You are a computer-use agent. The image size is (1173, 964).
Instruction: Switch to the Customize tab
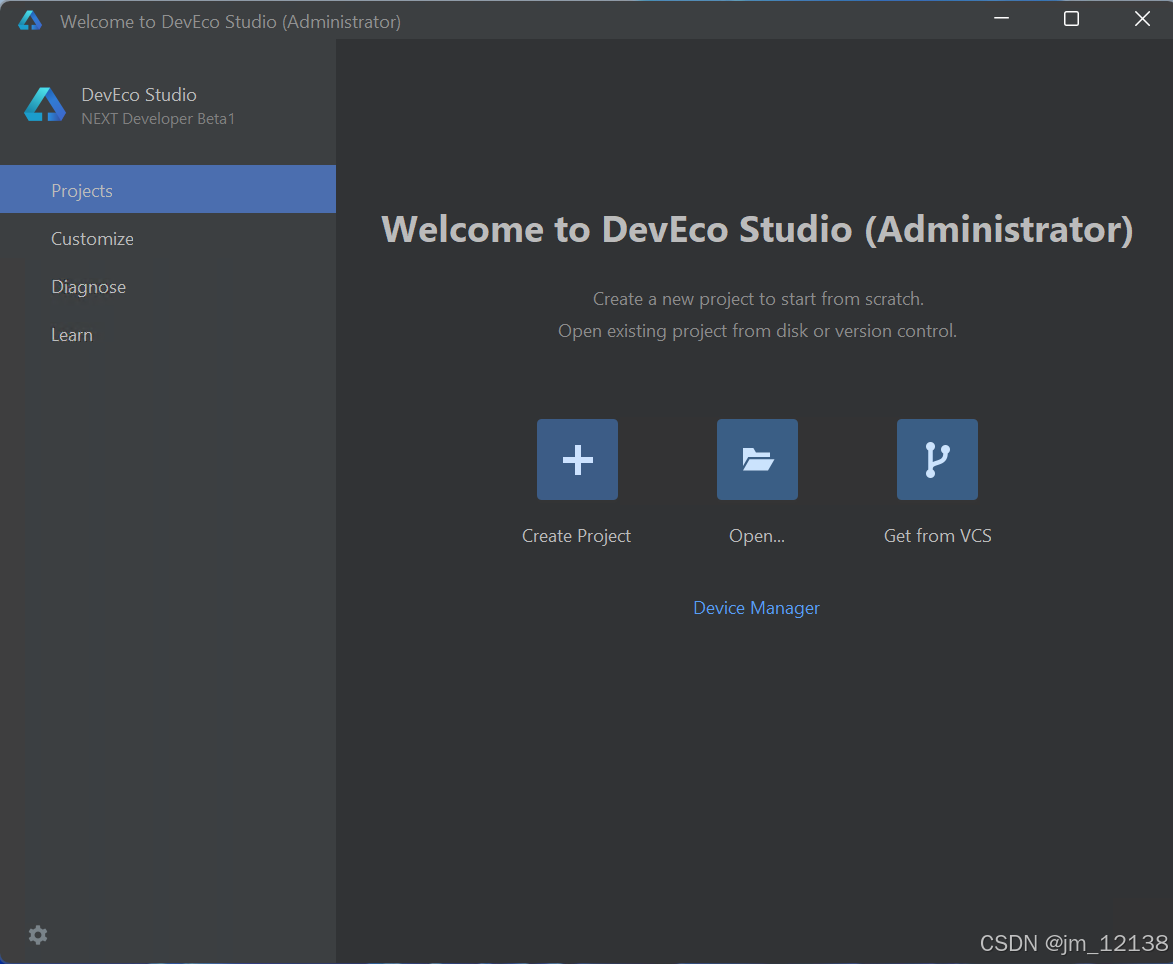pos(168,239)
